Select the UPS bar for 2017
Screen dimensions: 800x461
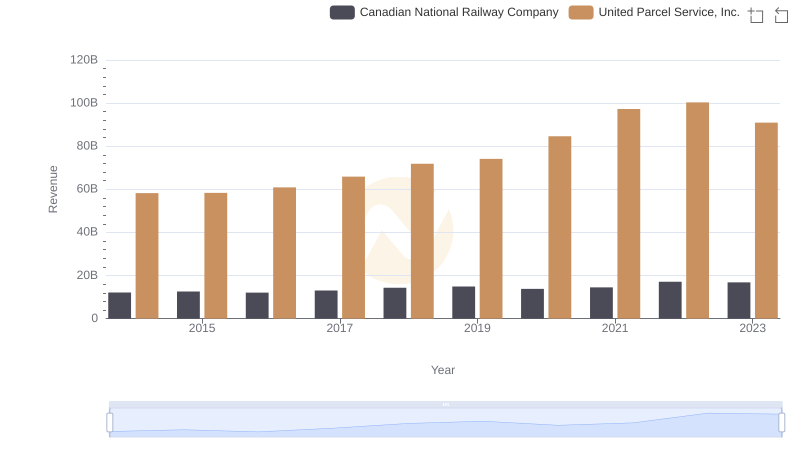(354, 248)
